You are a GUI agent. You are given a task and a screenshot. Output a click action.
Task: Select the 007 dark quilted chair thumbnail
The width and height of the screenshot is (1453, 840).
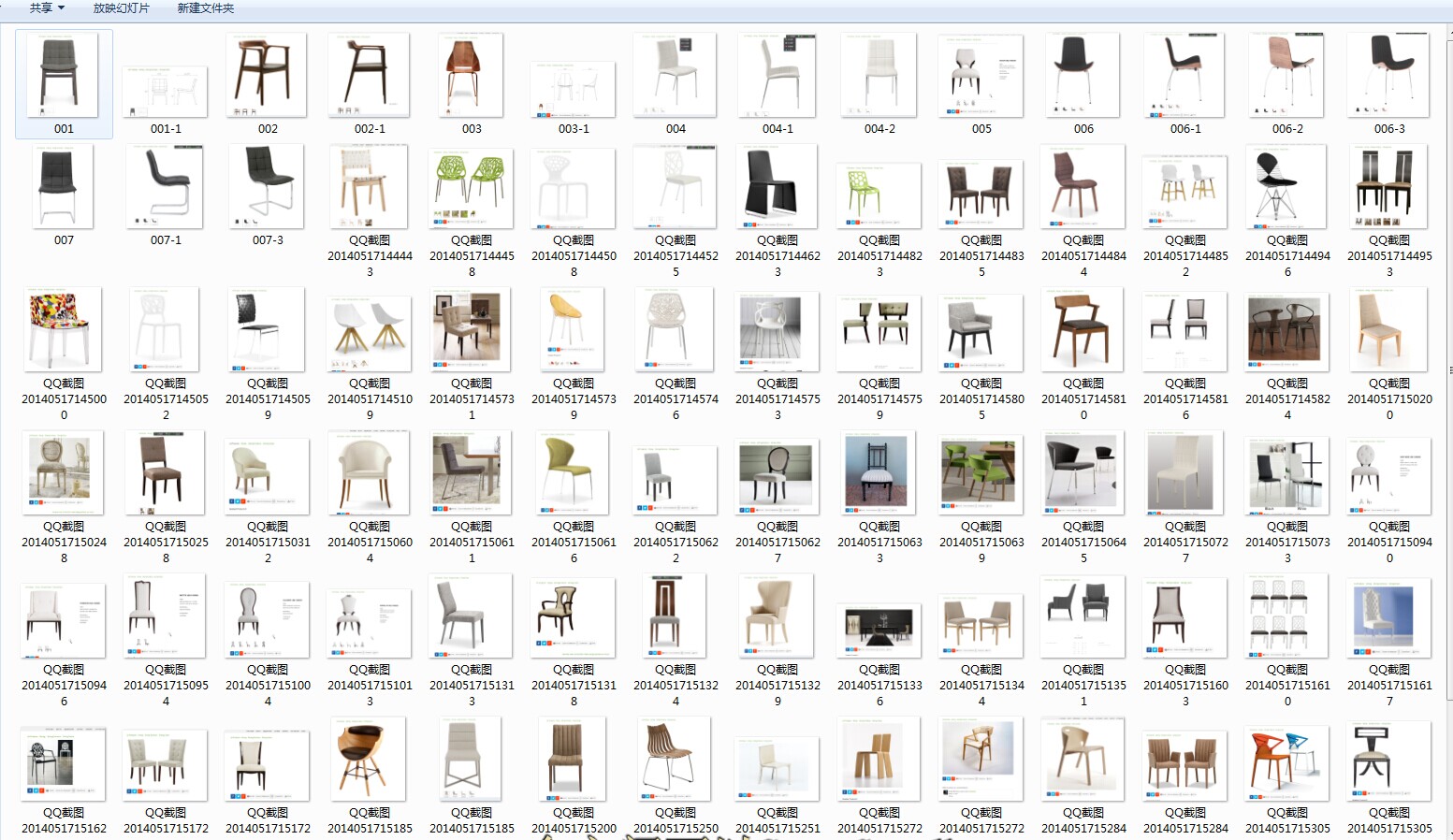pos(64,186)
